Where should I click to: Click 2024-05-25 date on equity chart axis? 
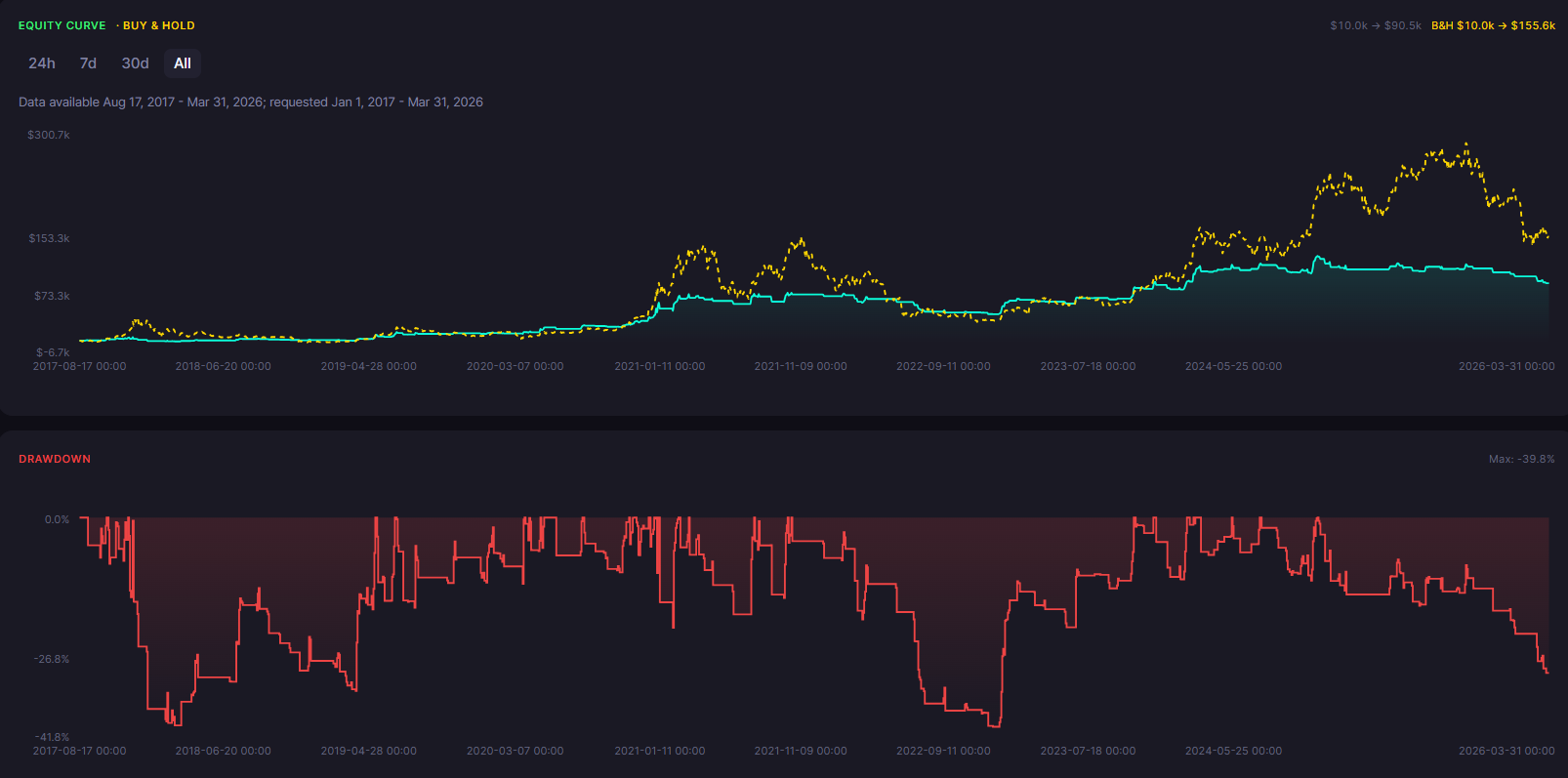(1234, 366)
